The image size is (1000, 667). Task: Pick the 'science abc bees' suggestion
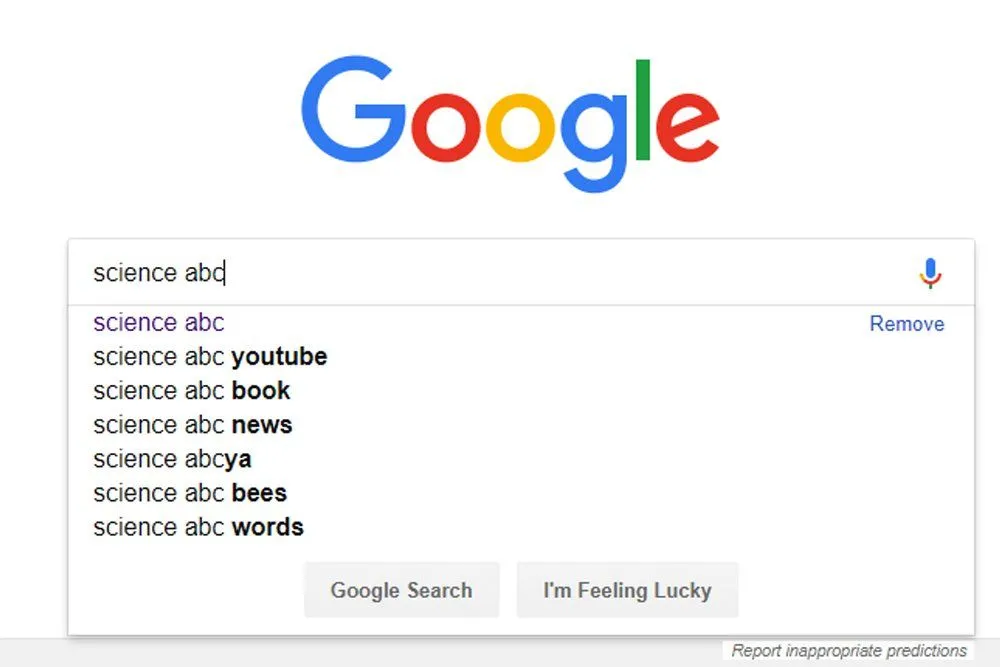pyautogui.click(x=190, y=493)
